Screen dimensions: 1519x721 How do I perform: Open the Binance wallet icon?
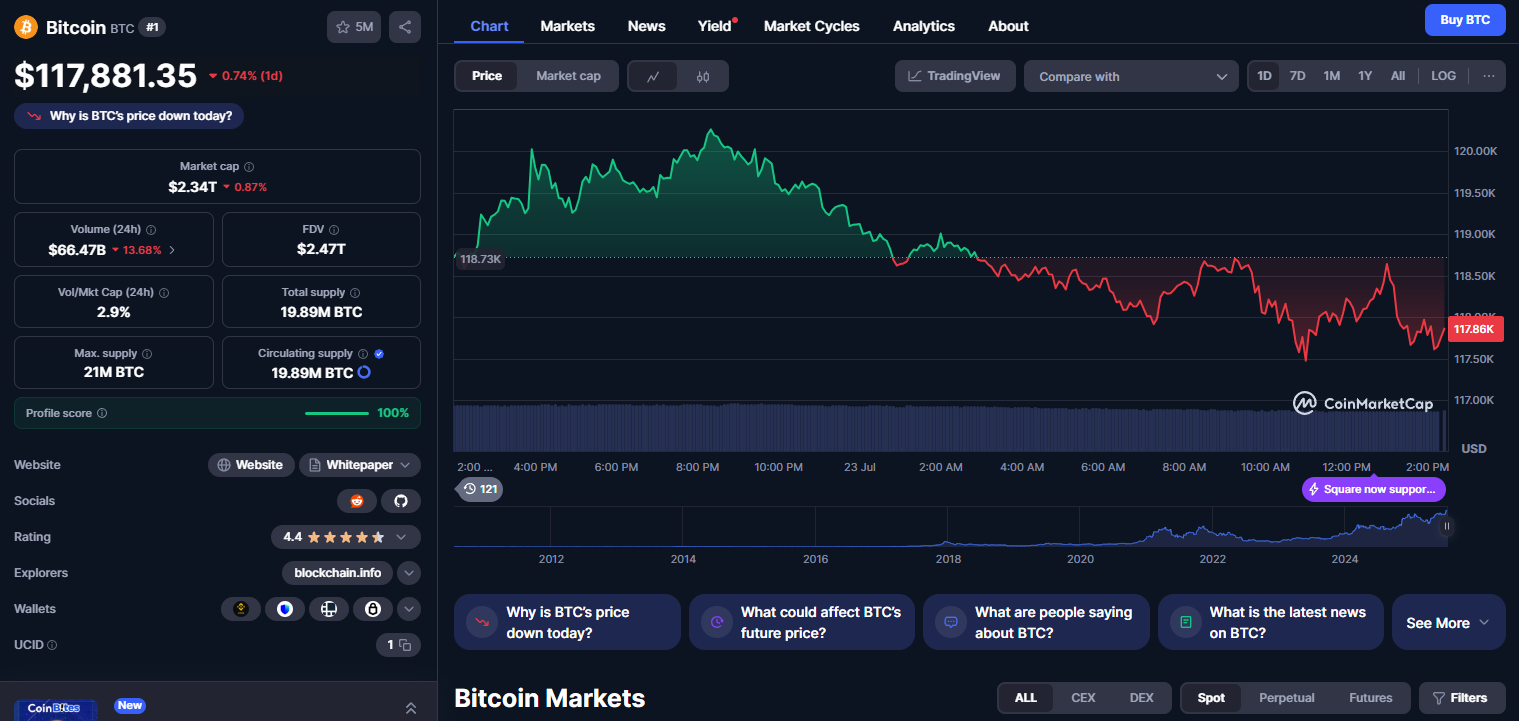pyautogui.click(x=241, y=609)
